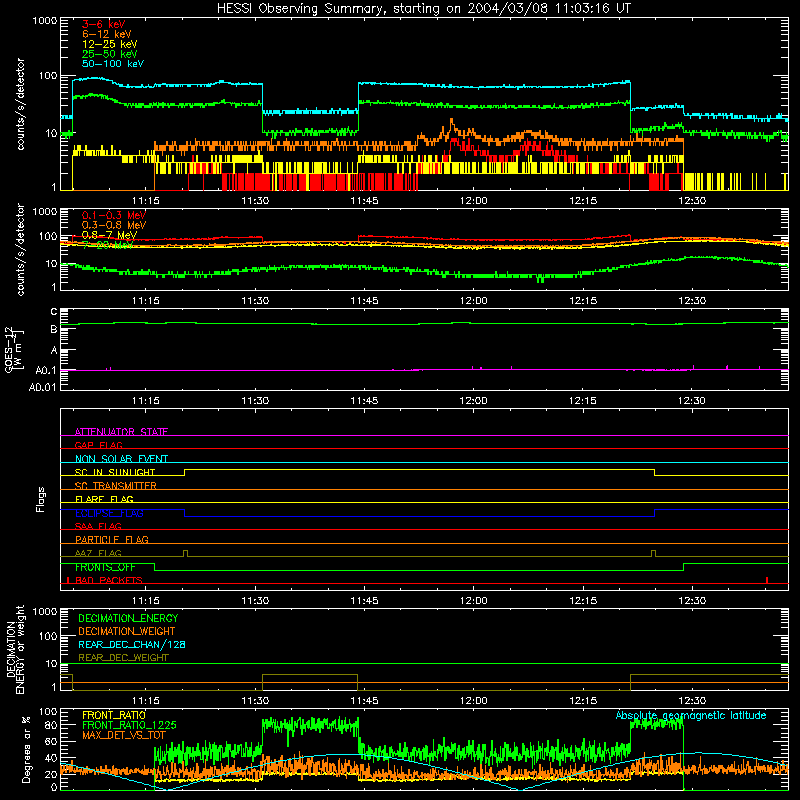Click the 12:00 tick under the keV plot
Viewport: 800px width, 800px height.
473,201
